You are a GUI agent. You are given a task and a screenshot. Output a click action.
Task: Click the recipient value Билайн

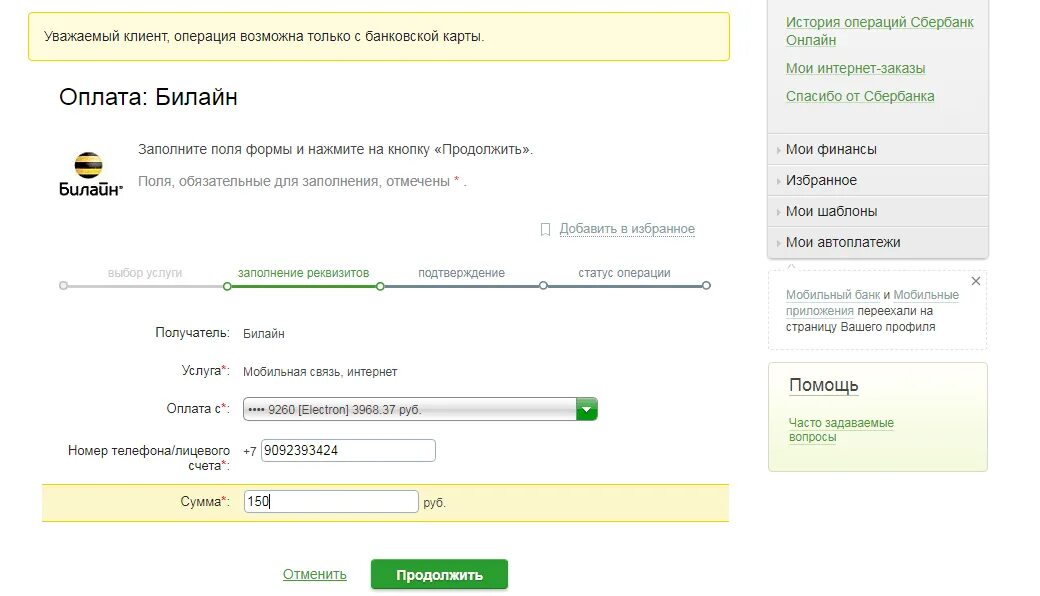[263, 333]
